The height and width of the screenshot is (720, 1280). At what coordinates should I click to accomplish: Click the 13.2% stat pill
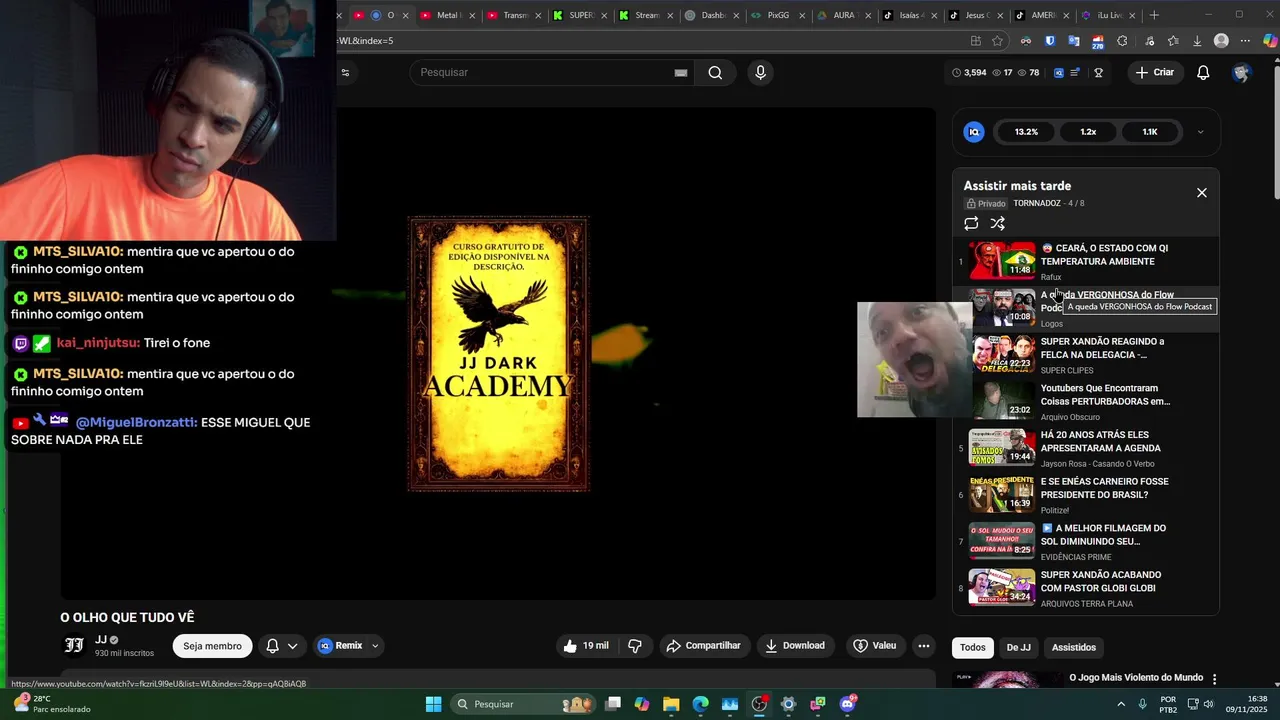pyautogui.click(x=1026, y=132)
